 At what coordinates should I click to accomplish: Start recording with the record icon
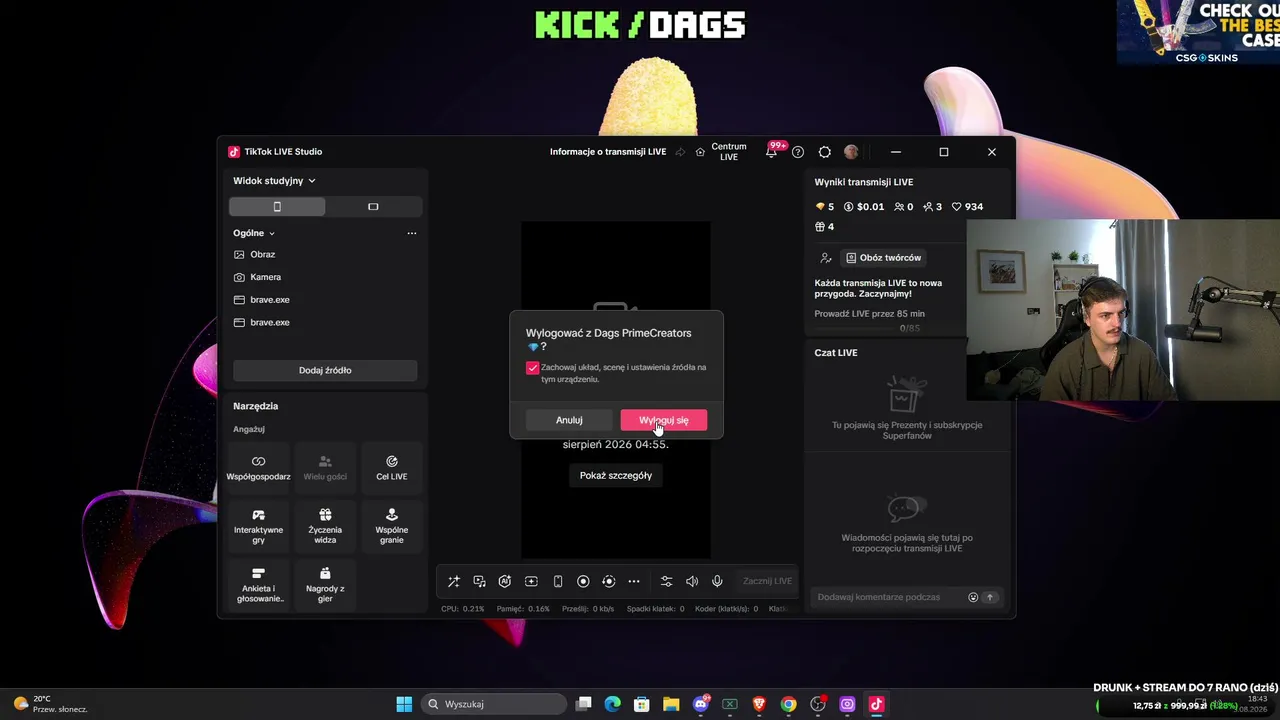click(583, 581)
